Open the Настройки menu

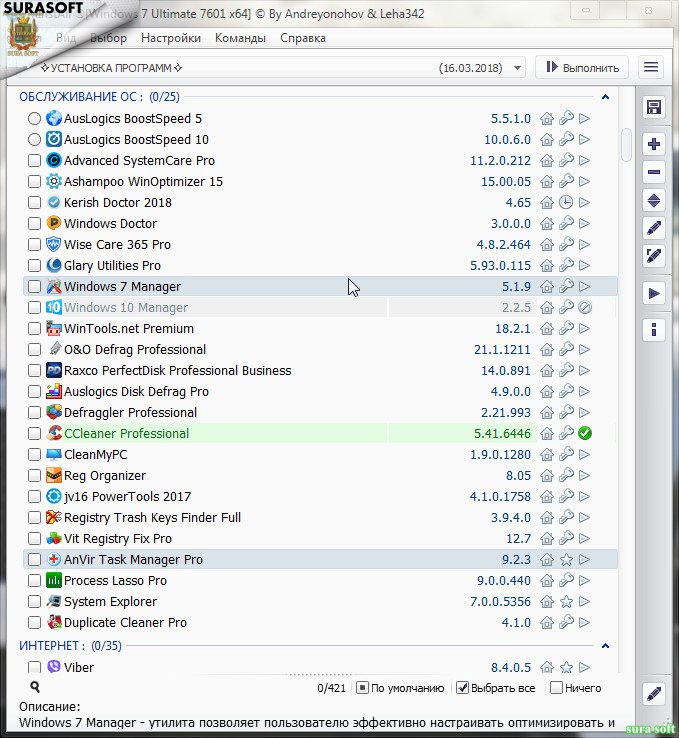(x=171, y=38)
